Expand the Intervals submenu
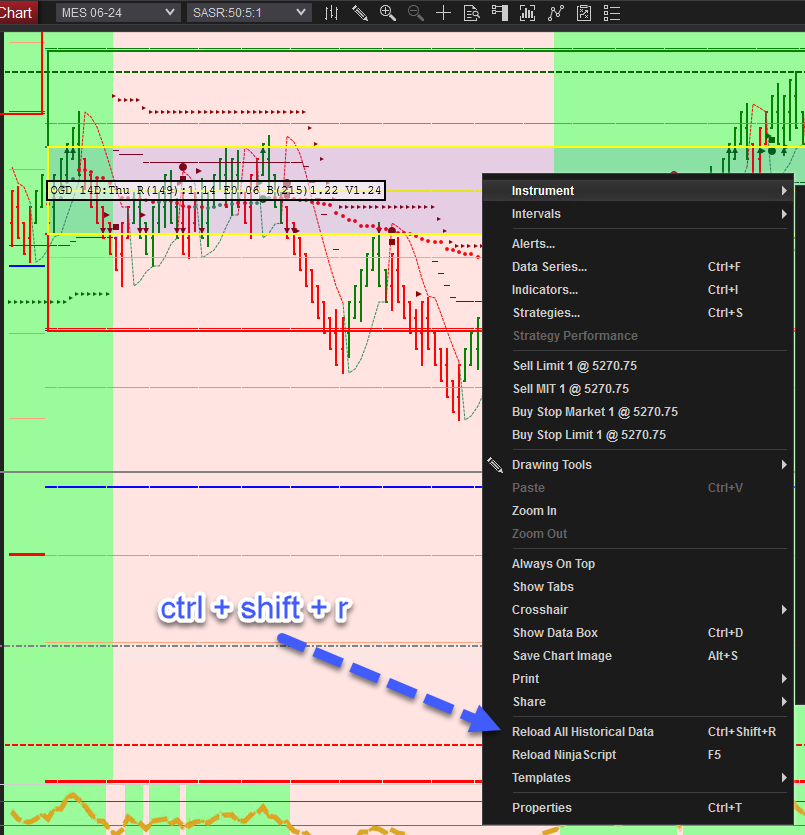805x835 pixels. 637,214
